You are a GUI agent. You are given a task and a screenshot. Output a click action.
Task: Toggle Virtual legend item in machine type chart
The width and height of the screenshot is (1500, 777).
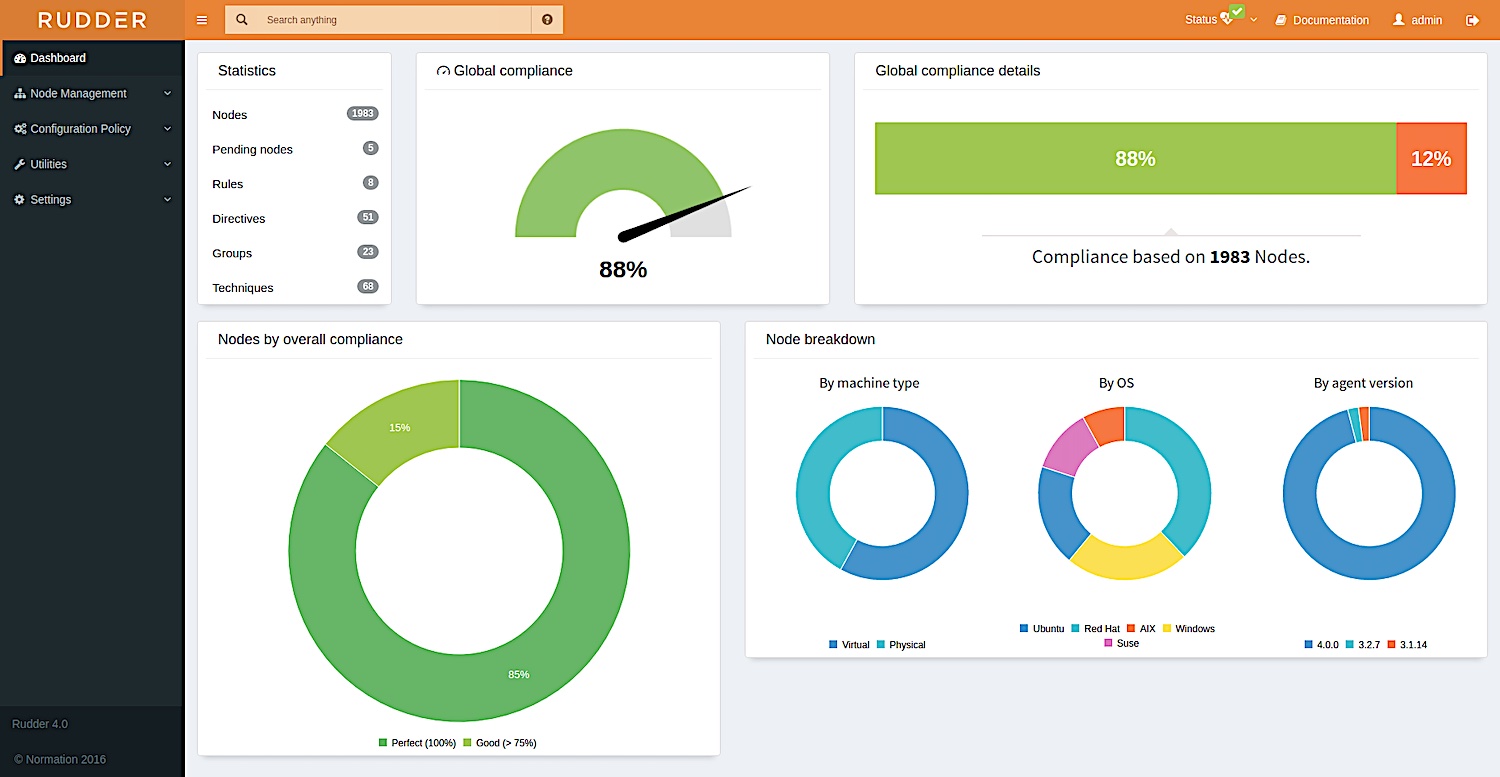[849, 645]
